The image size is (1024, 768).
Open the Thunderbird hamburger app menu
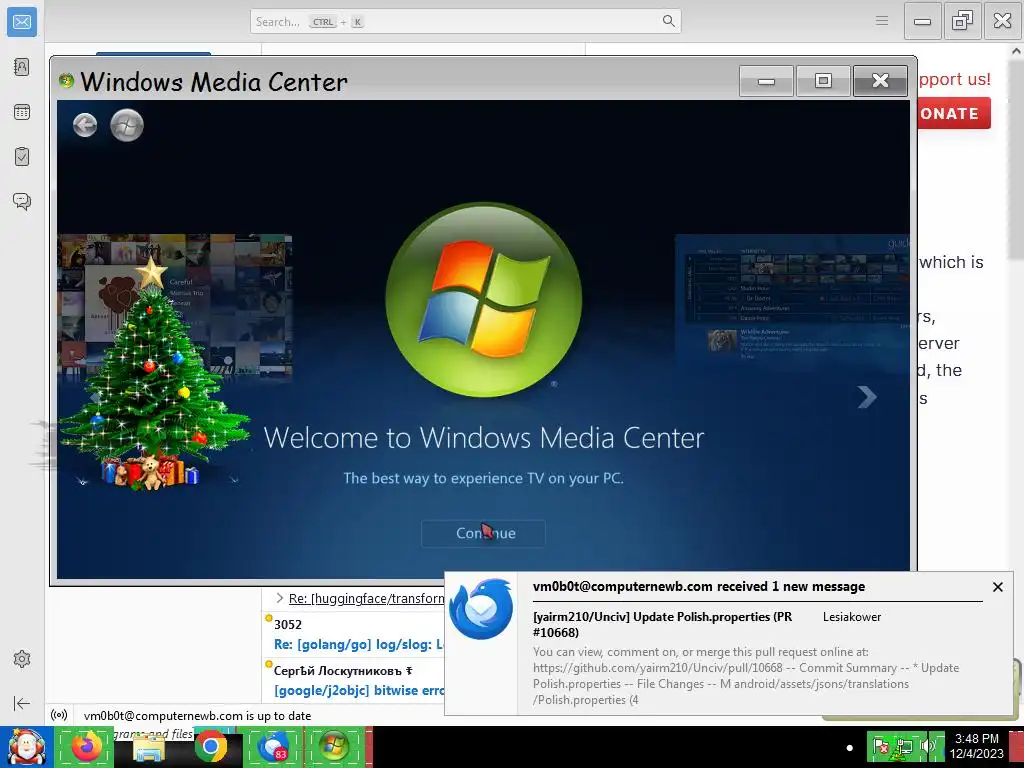point(882,21)
